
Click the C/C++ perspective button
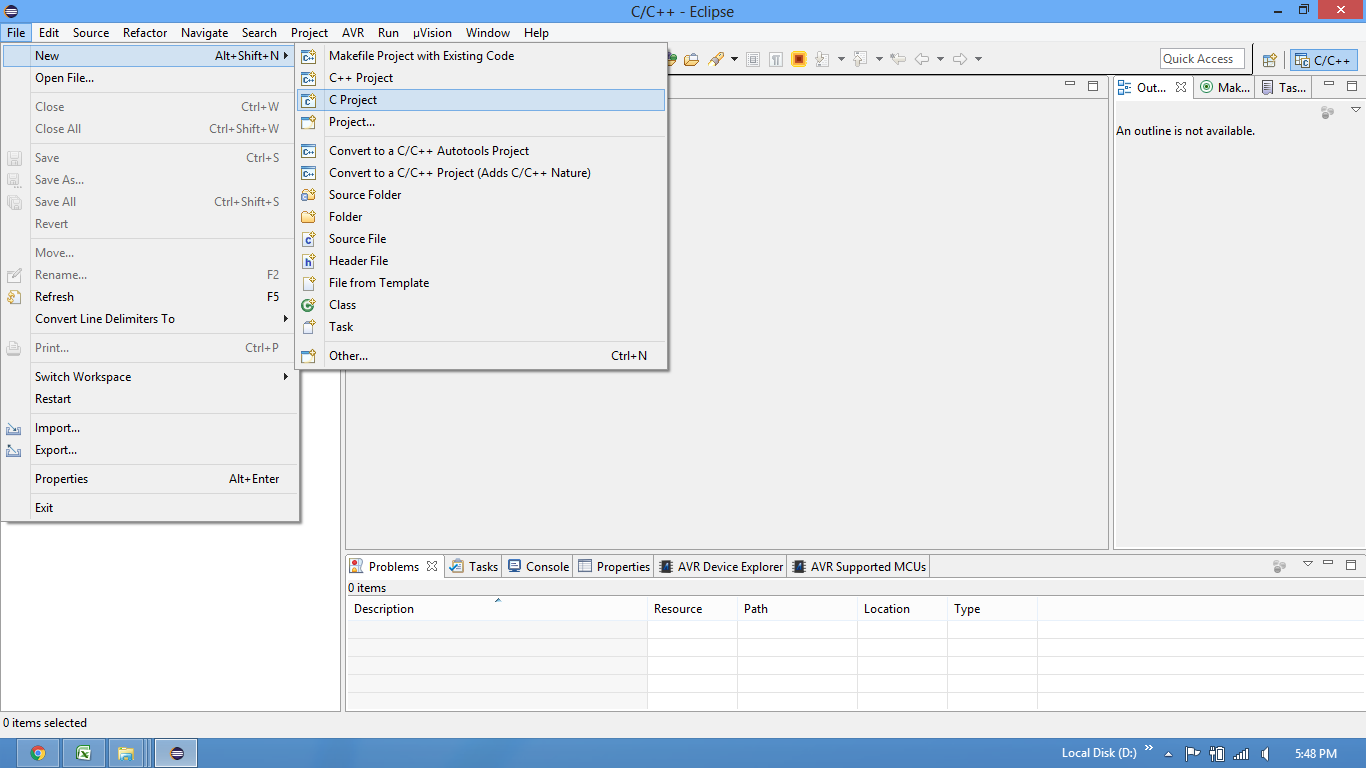pyautogui.click(x=1323, y=60)
